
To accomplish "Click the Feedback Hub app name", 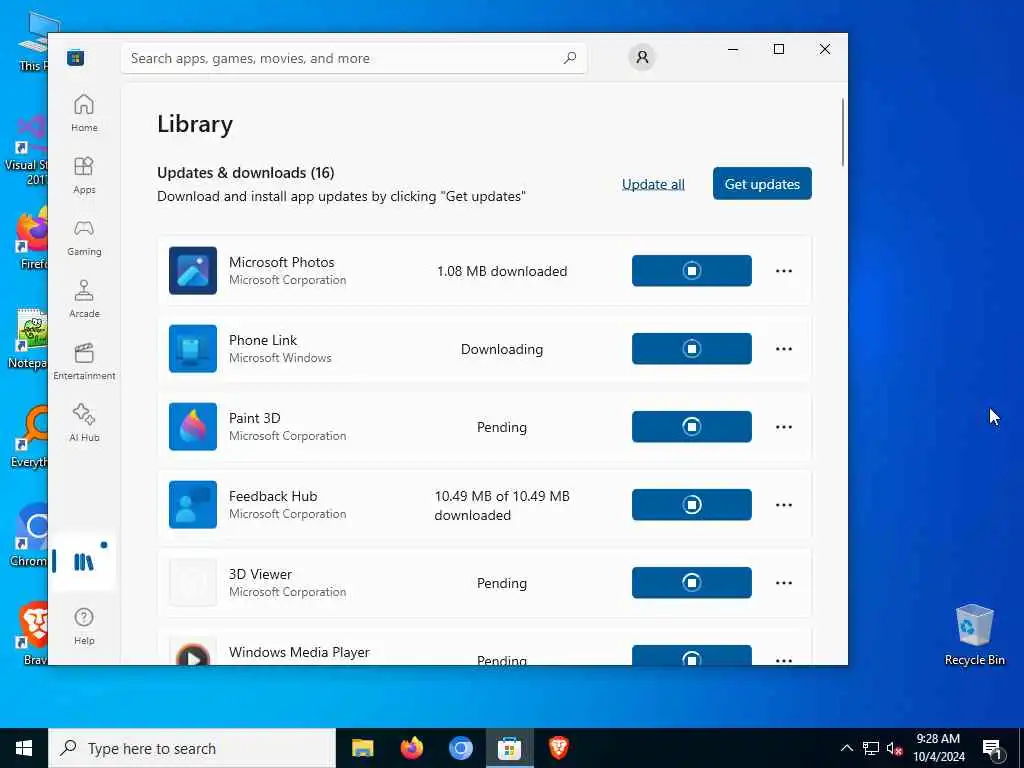I will click(273, 496).
